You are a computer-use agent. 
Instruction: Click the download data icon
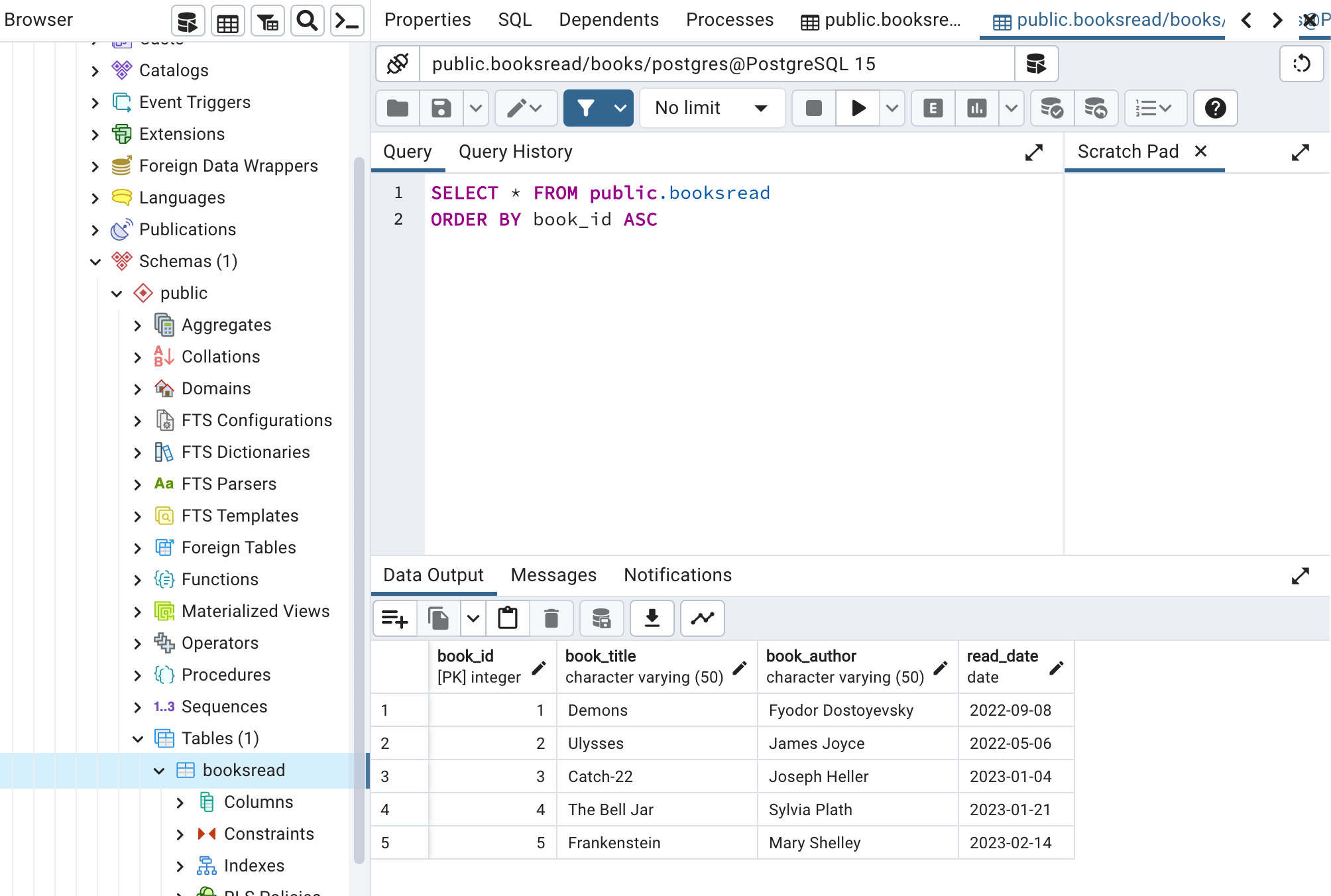click(651, 618)
